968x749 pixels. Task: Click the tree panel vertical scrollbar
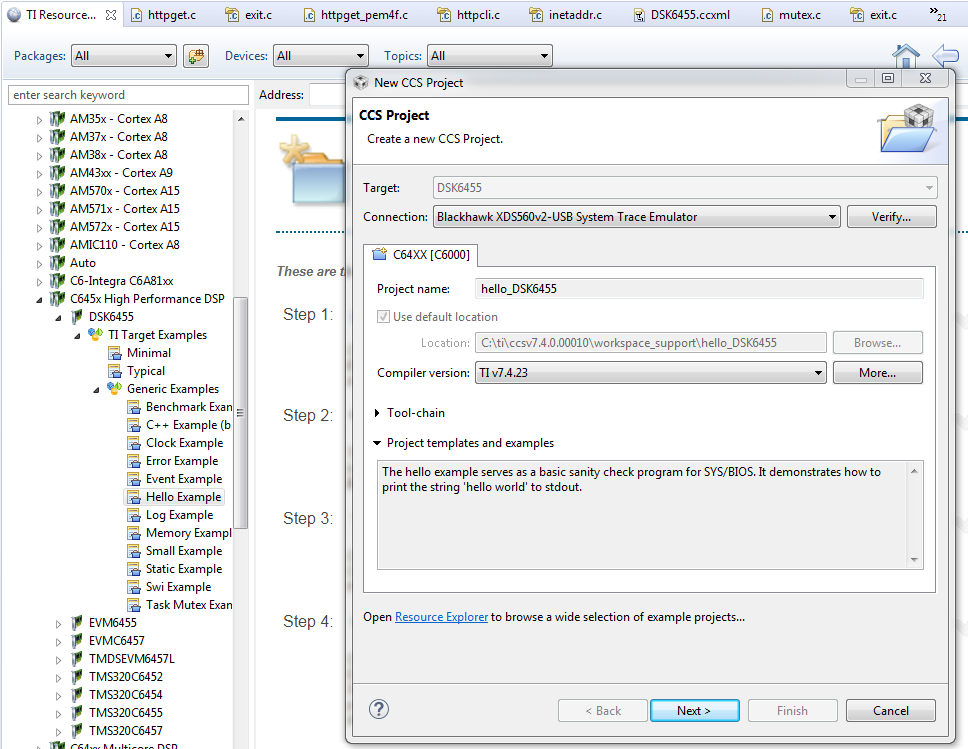click(241, 412)
